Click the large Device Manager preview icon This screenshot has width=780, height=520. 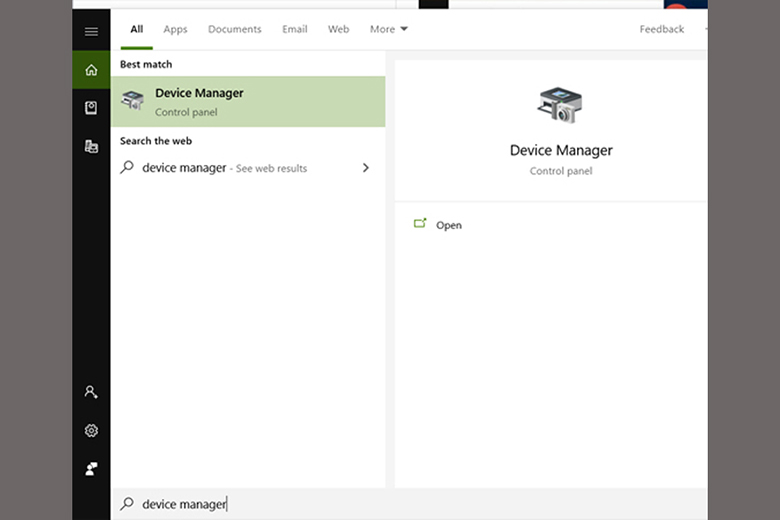tap(560, 106)
